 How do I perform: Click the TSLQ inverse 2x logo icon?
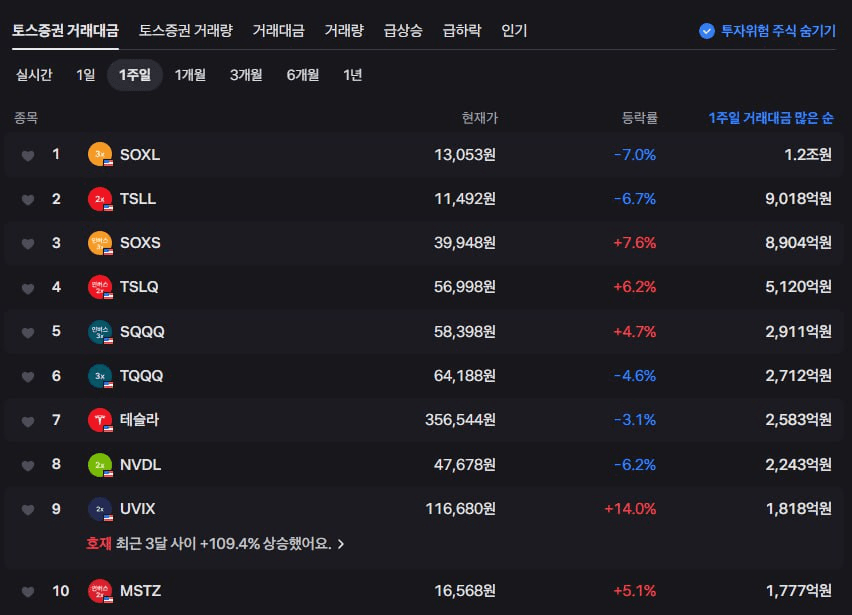[100, 287]
